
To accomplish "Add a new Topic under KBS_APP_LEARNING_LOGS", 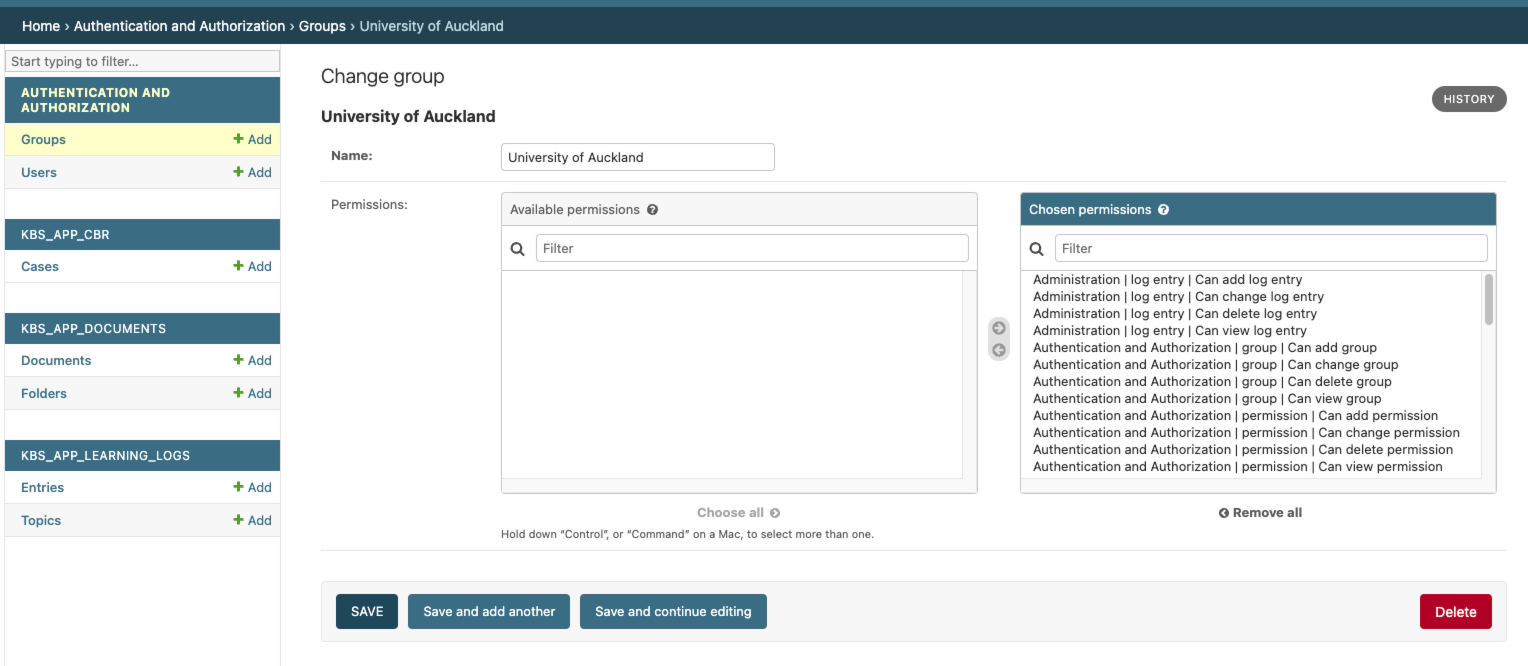I will (x=253, y=520).
